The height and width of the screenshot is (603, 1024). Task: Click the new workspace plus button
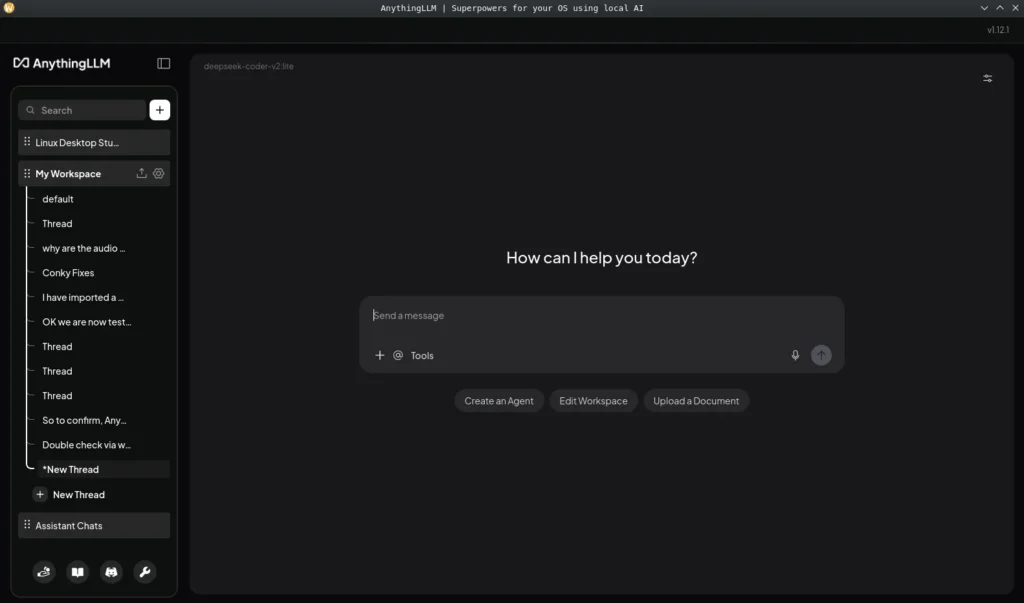click(x=159, y=110)
